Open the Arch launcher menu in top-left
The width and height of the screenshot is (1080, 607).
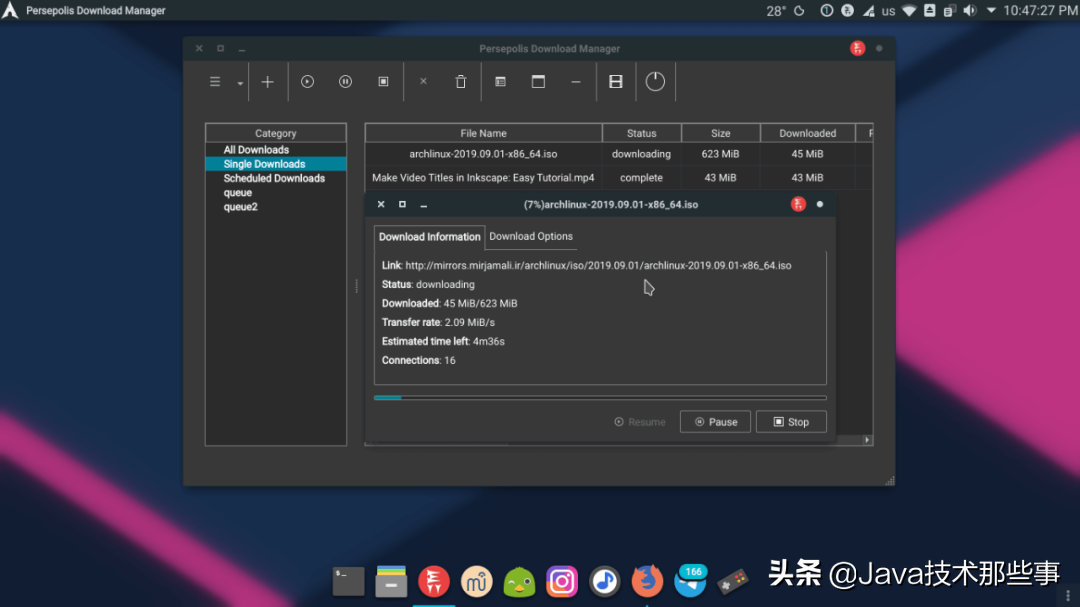[10, 10]
